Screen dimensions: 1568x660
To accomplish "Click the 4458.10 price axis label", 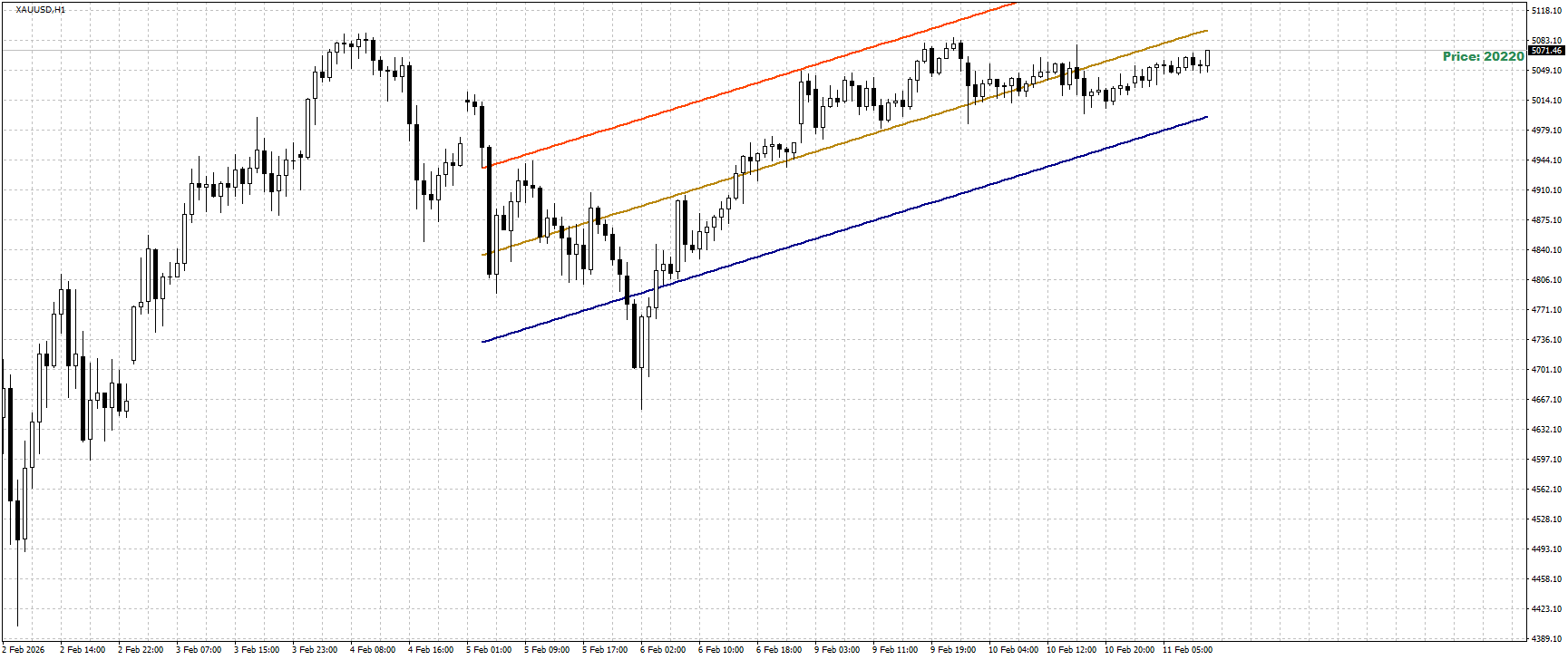I will (x=1545, y=579).
